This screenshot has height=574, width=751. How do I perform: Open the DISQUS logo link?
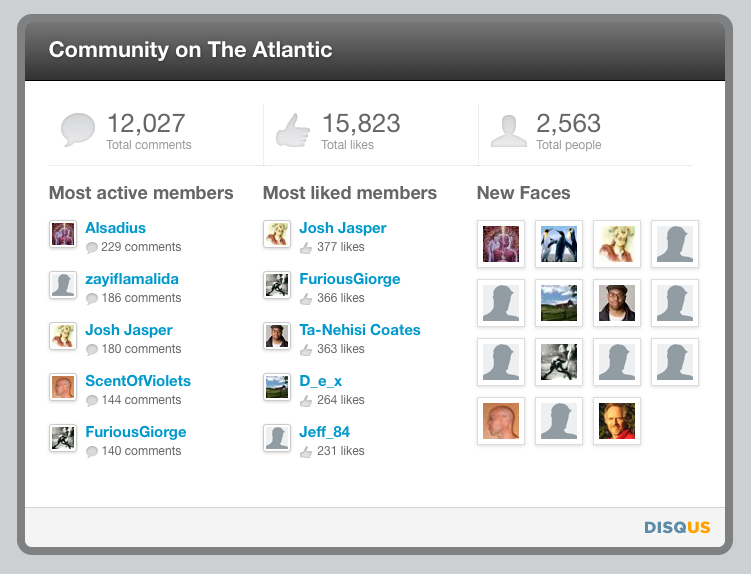coord(677,527)
